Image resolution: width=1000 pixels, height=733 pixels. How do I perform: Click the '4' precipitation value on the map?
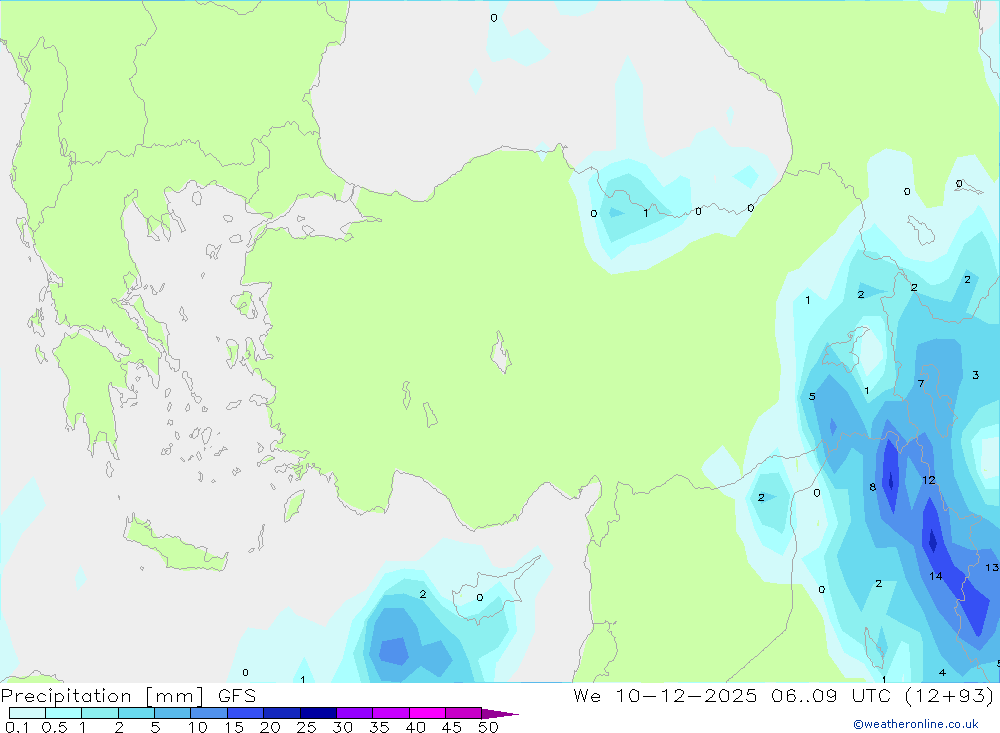(942, 672)
